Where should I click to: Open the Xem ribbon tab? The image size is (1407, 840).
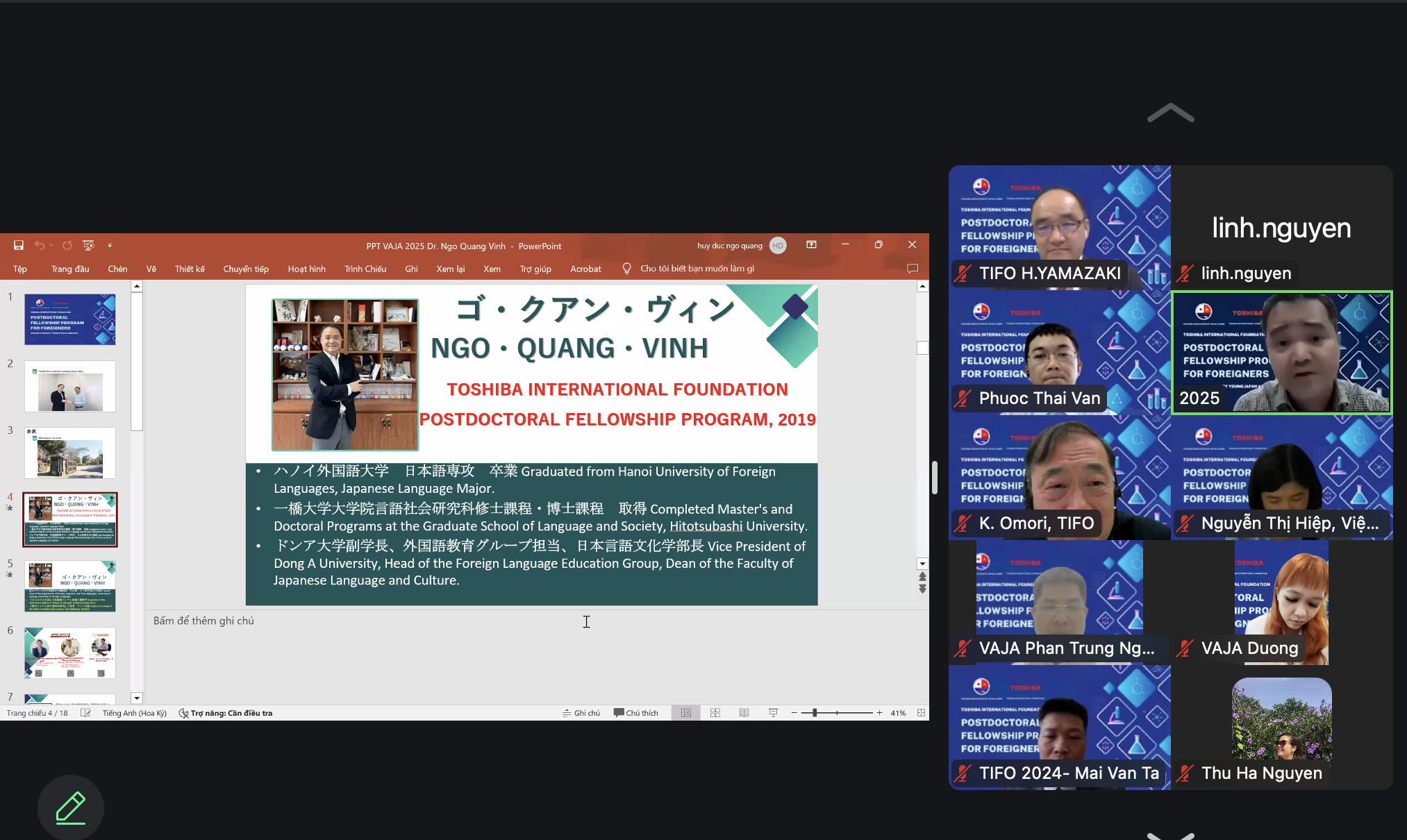[492, 269]
